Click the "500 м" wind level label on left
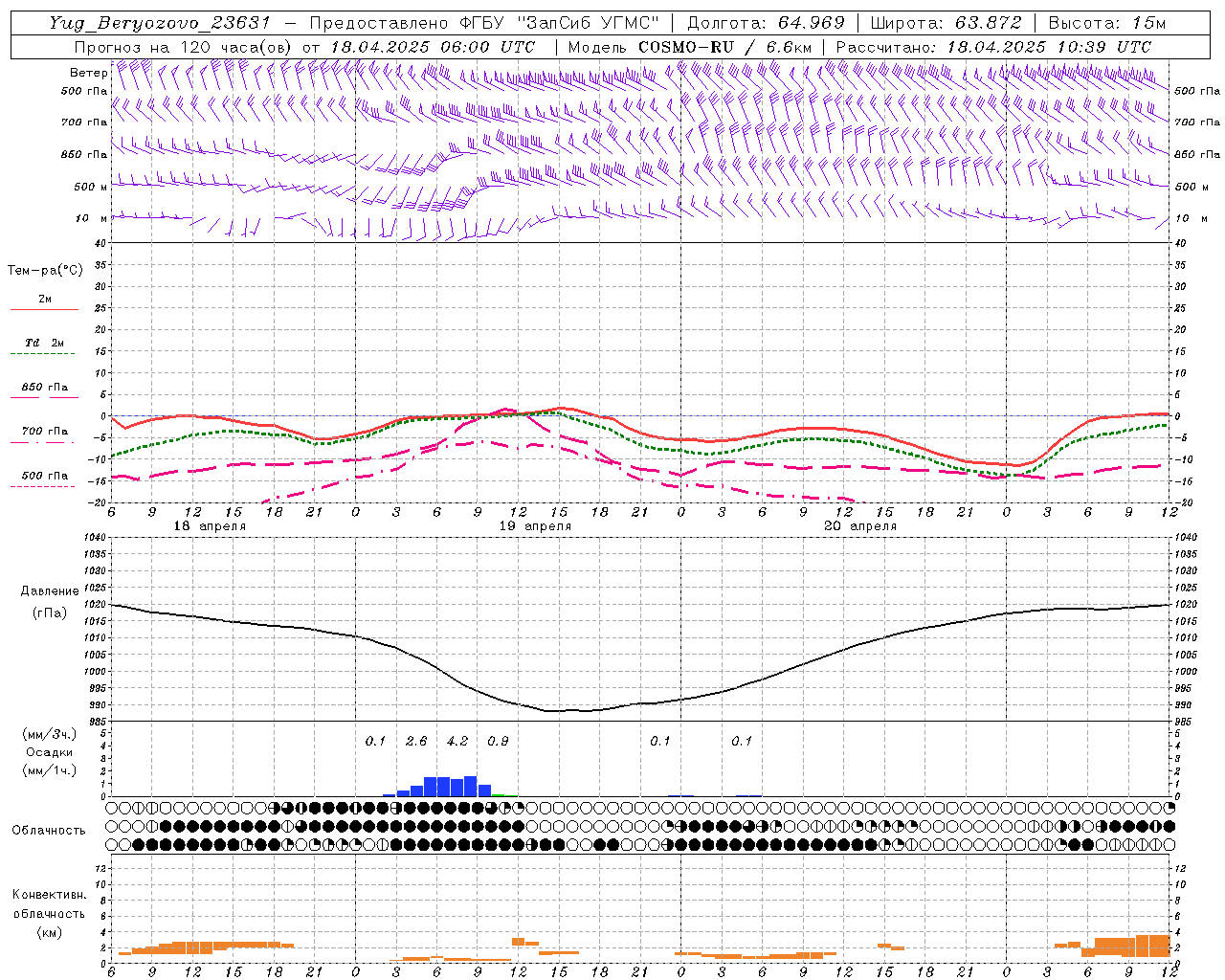 pyautogui.click(x=91, y=187)
